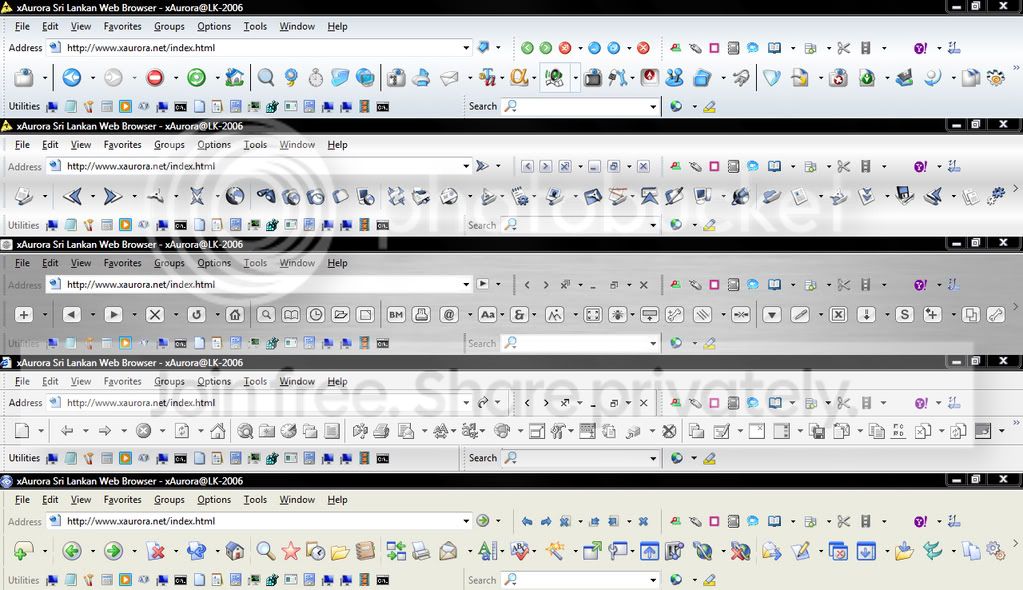
Task: Click blue Back arrow in top window
Action: pos(72,78)
